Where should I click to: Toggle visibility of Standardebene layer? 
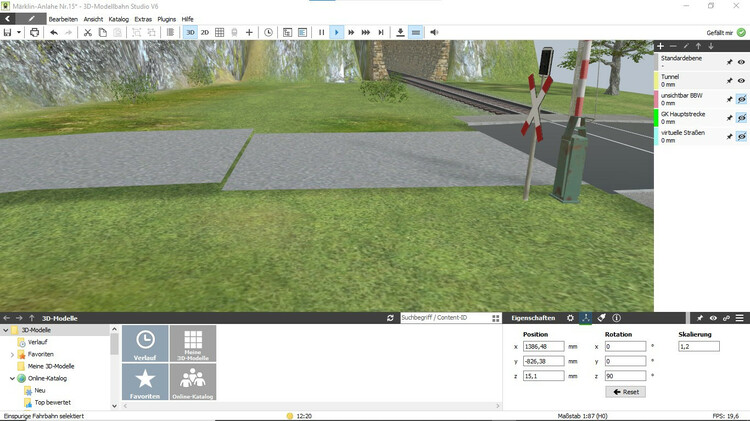pyautogui.click(x=741, y=62)
